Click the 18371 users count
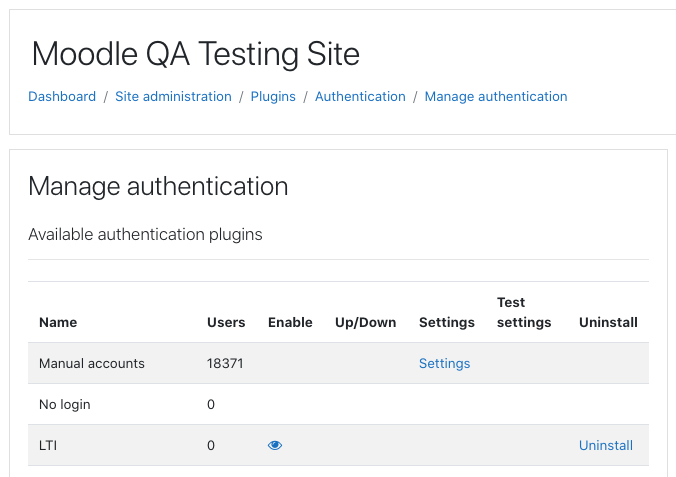Image resolution: width=676 pixels, height=477 pixels. [225, 363]
